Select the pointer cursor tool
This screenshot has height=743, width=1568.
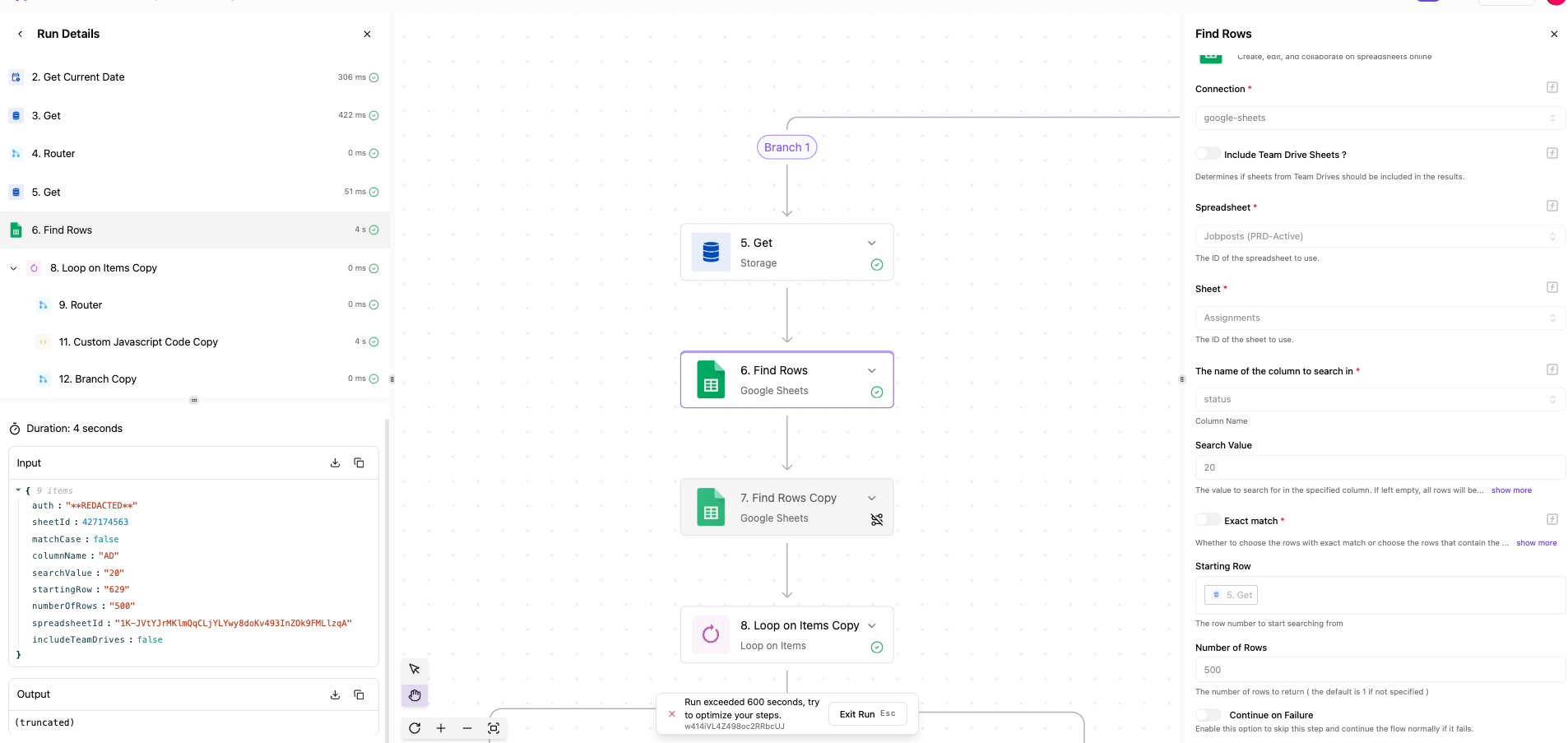[415, 669]
